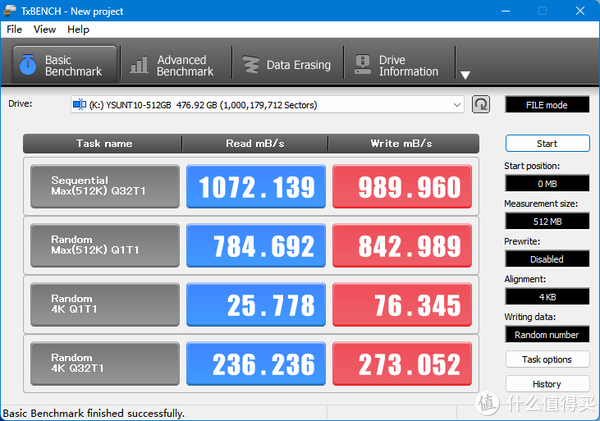
Task: Refresh the drive list
Action: pyautogui.click(x=481, y=104)
